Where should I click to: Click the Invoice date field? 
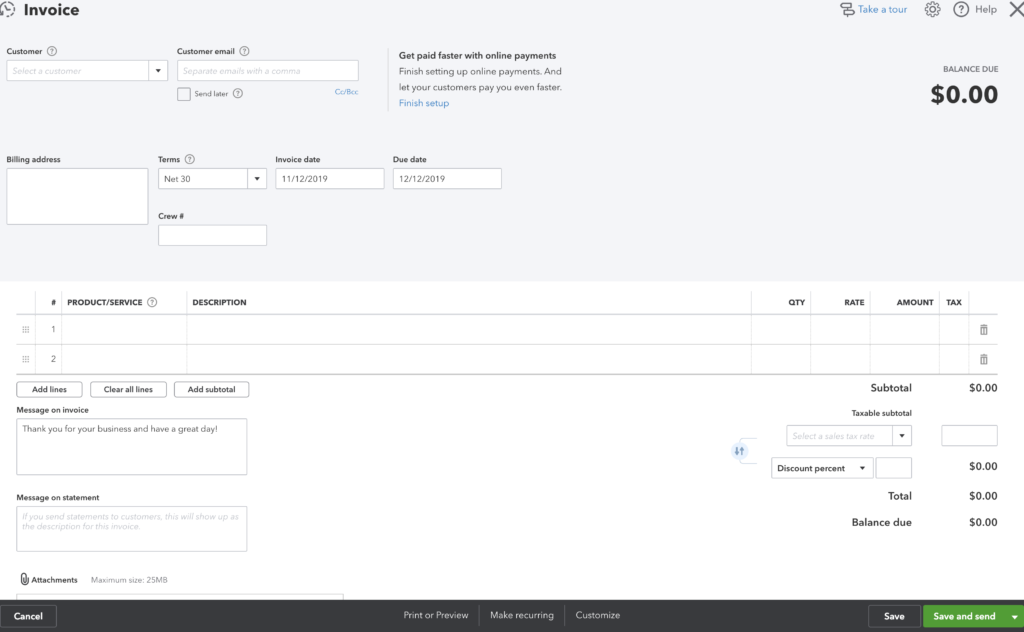click(329, 179)
